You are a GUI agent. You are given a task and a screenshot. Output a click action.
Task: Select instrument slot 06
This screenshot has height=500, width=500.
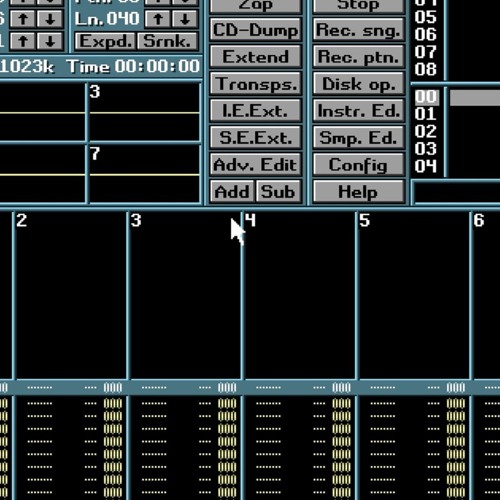[426, 34]
